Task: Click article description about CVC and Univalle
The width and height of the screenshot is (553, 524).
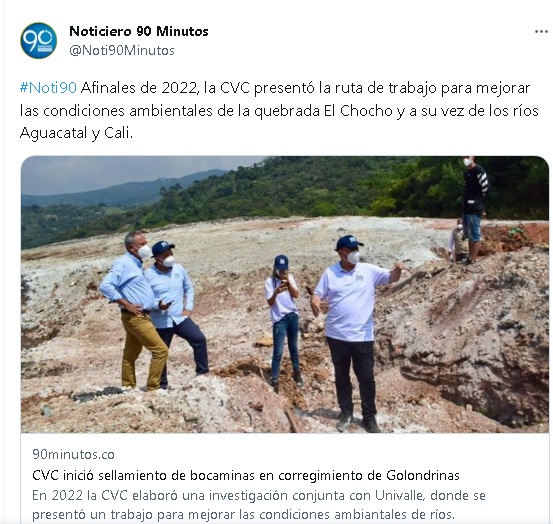Action: pos(259,505)
